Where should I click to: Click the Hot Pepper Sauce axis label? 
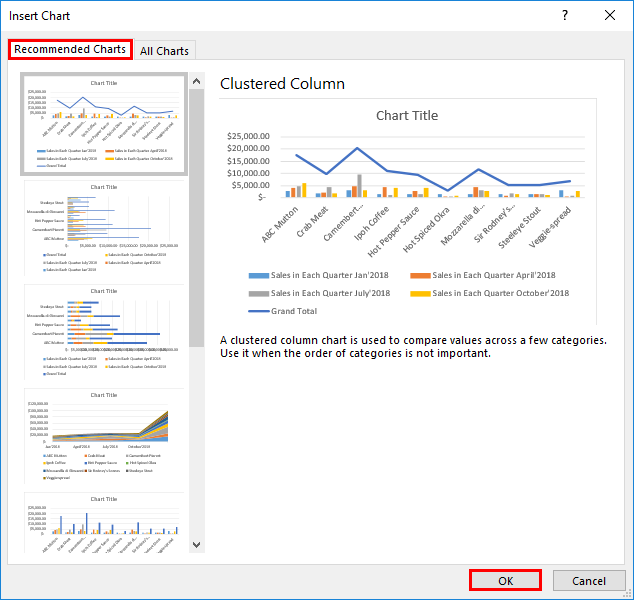[393, 232]
